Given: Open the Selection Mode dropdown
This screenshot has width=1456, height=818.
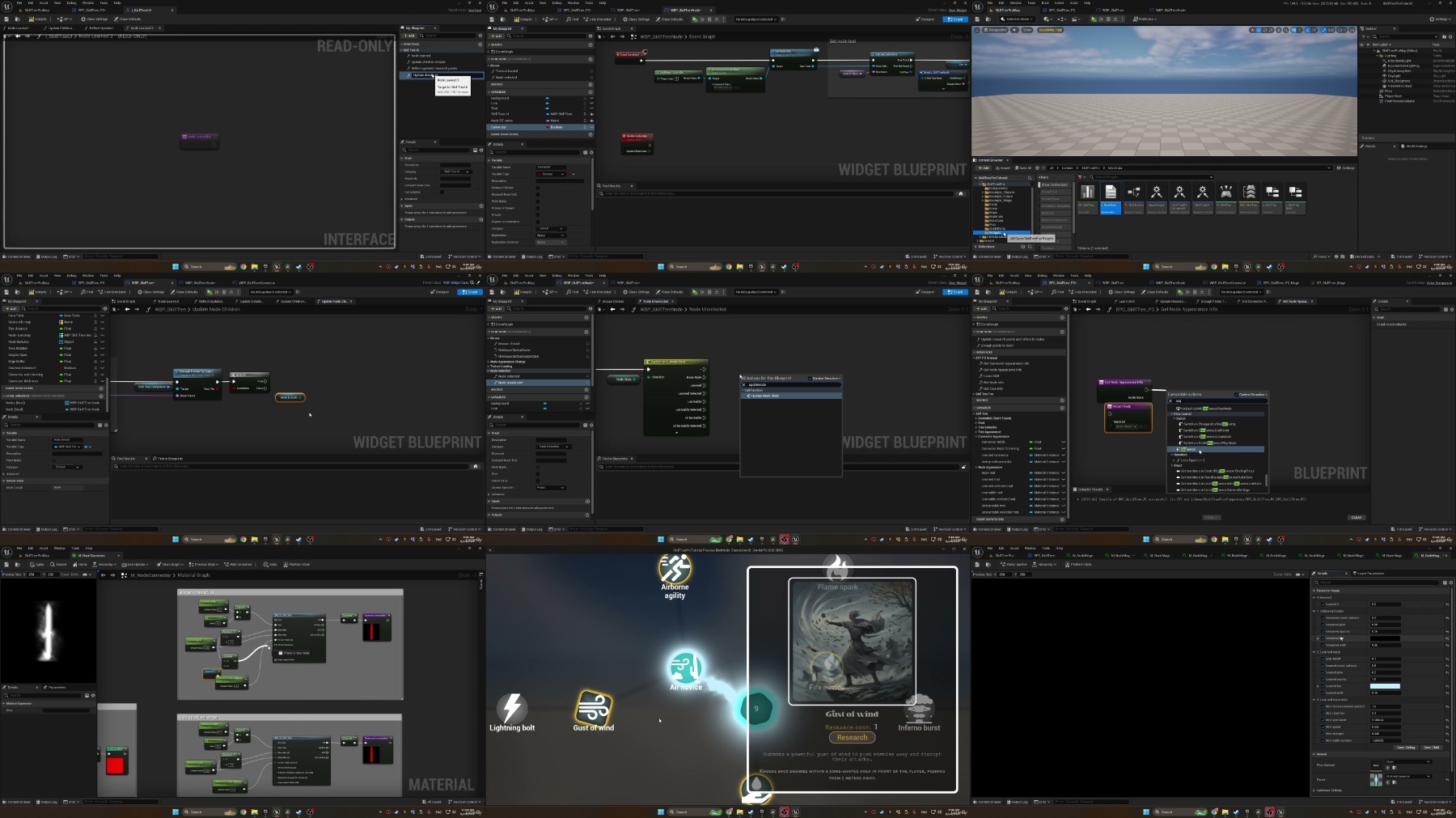Looking at the screenshot, I should 1016,19.
